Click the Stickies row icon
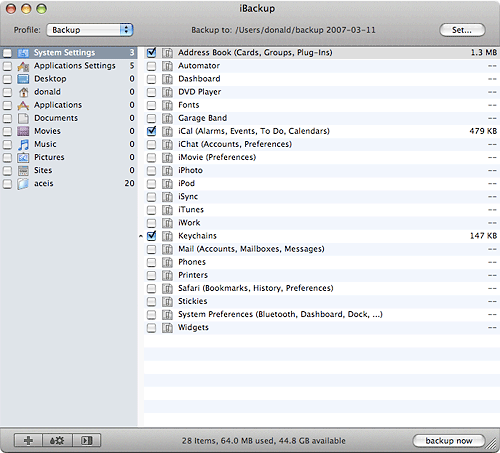This screenshot has width=500, height=453. click(x=167, y=302)
